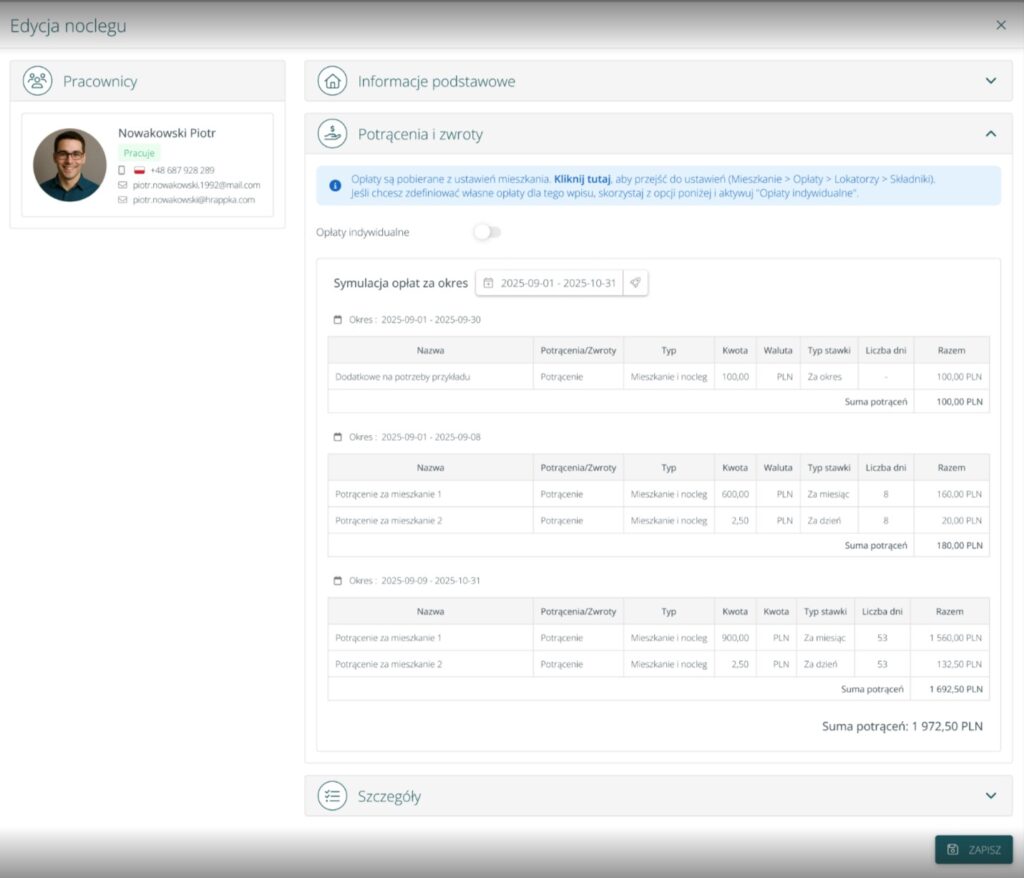The image size is (1024, 878).
Task: Click the phone icon under Nowakowski Piotr
Action: pos(122,170)
